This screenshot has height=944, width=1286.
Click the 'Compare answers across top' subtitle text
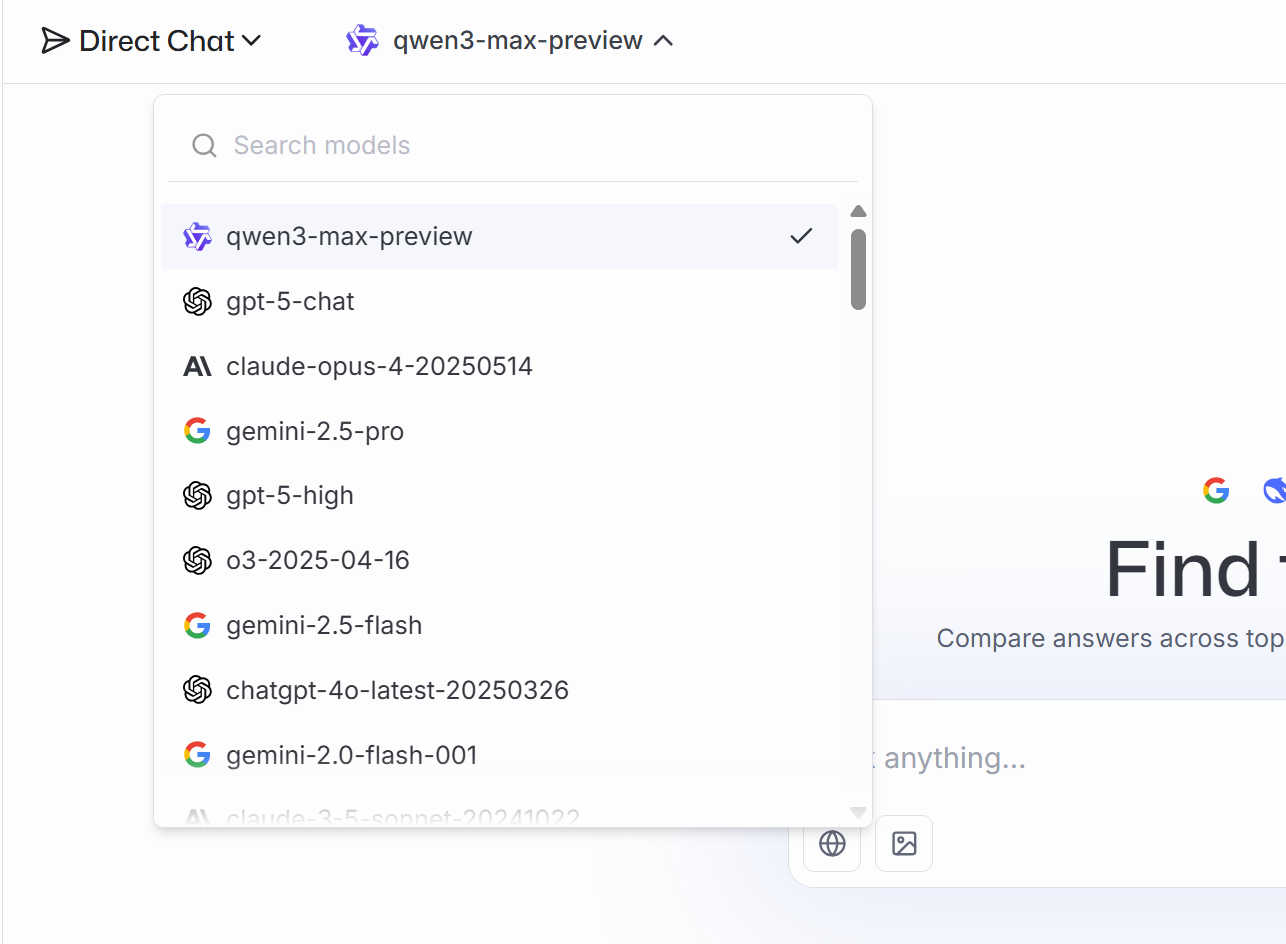[x=1110, y=638]
